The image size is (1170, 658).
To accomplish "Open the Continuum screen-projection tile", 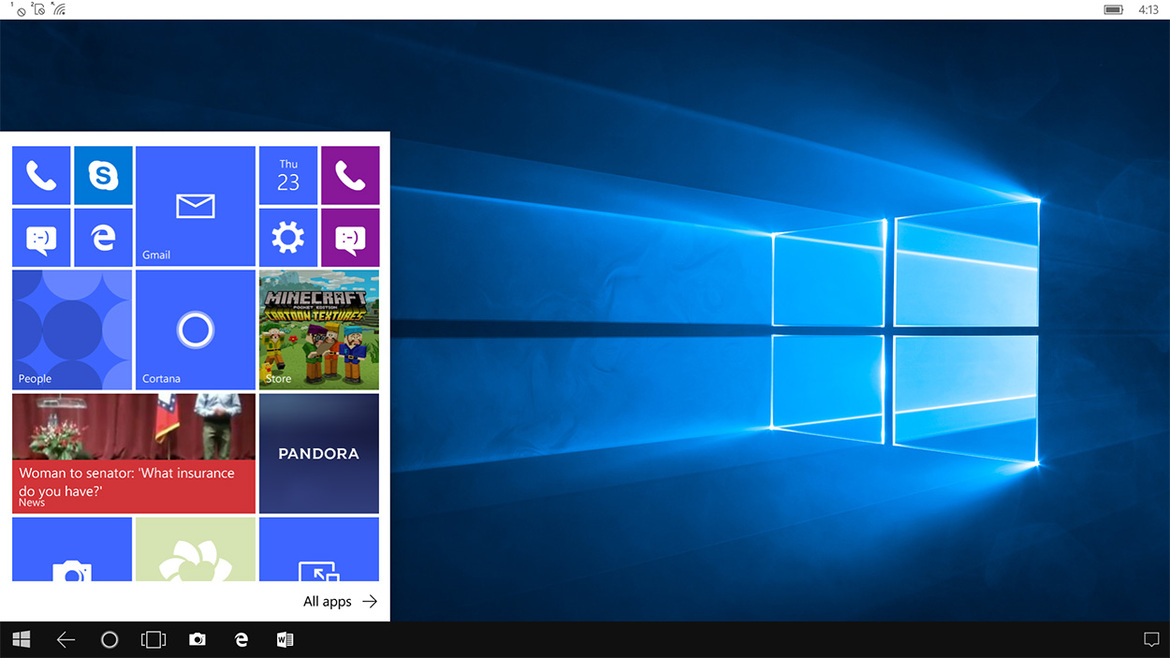I will tap(319, 549).
